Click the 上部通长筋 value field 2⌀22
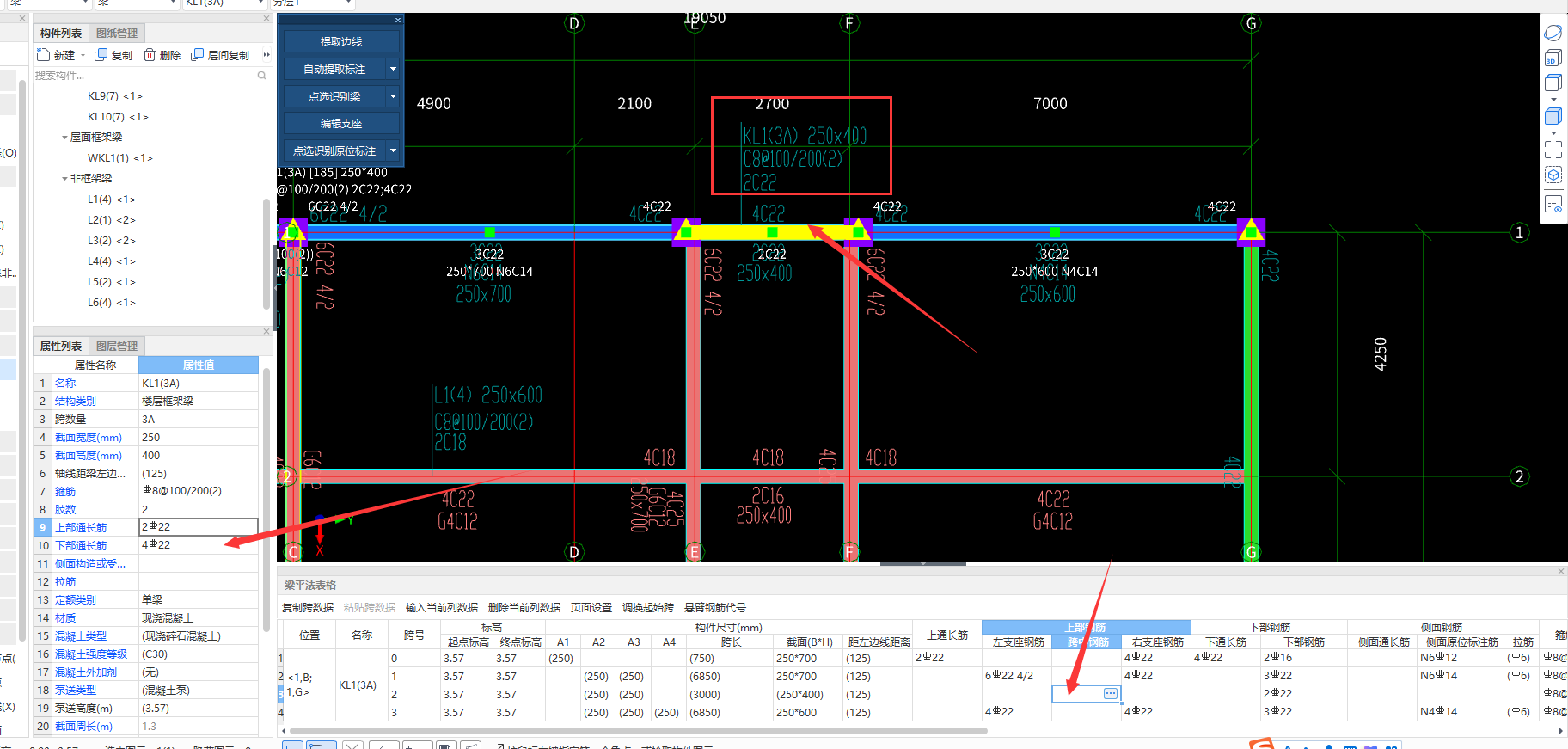This screenshot has height=749, width=1568. point(199,526)
